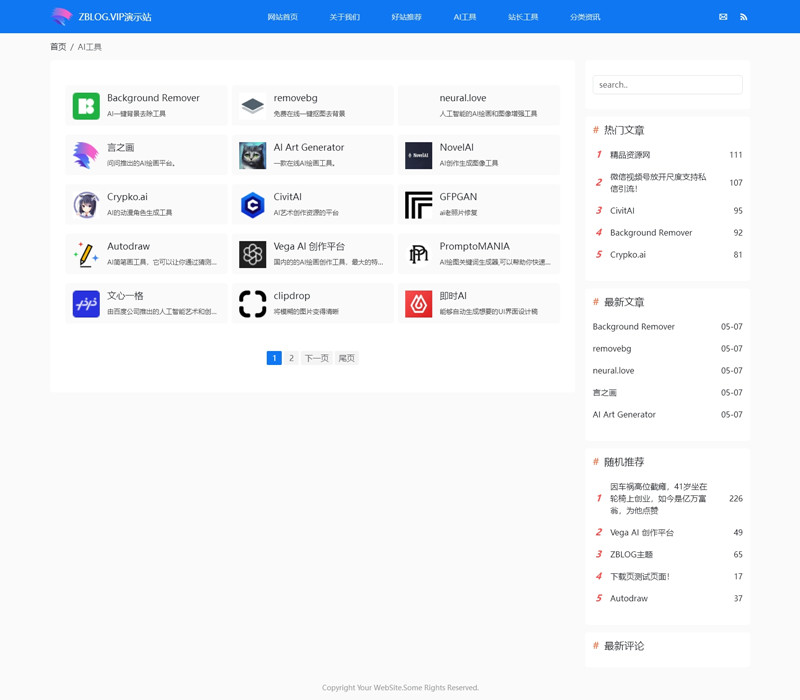Click the Vega AI knot logo icon
This screenshot has height=700, width=800.
coord(253,255)
